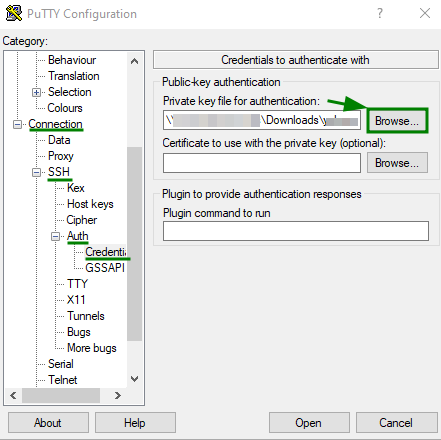
Task: Open the More bugs settings
Action: coord(92,348)
